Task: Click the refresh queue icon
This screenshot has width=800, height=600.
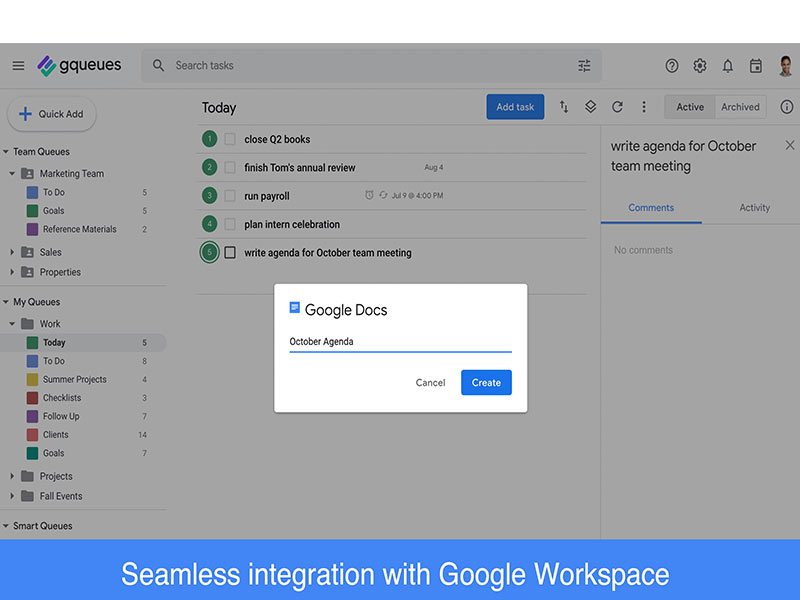Action: (x=617, y=107)
